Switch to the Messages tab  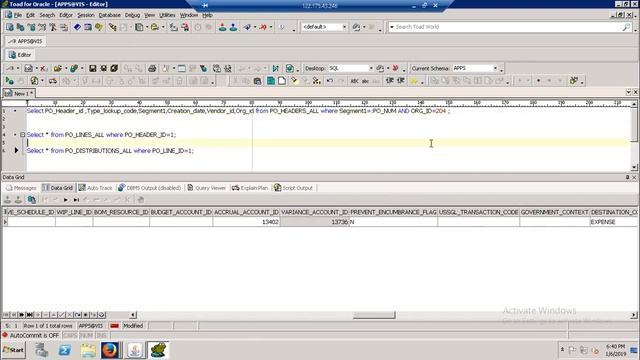(21, 188)
